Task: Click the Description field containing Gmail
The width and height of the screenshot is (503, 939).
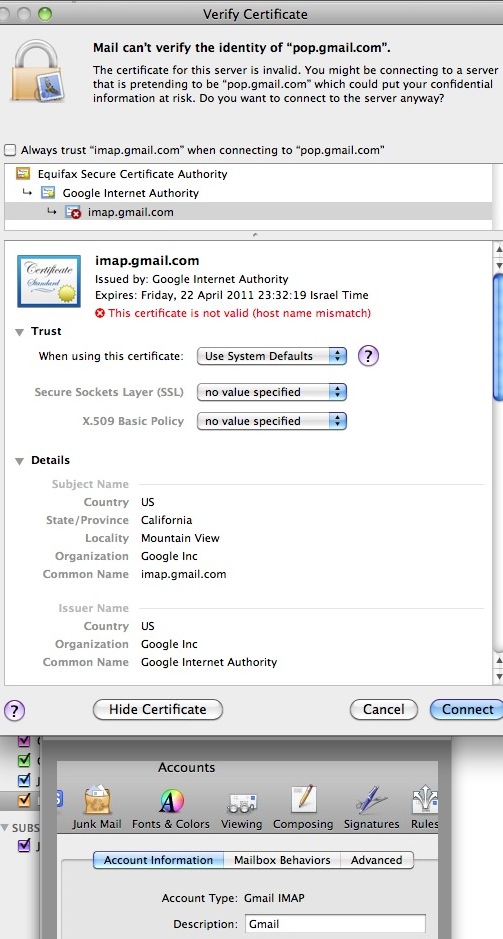Action: [x=335, y=924]
